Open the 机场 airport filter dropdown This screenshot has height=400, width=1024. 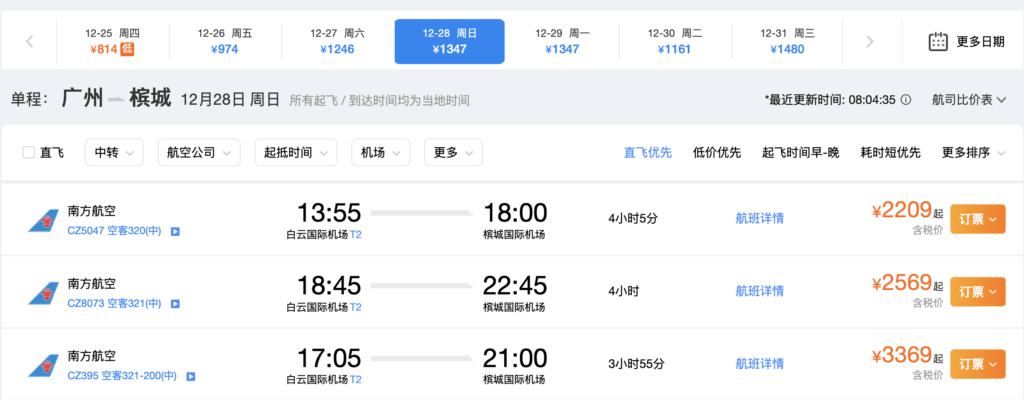380,152
